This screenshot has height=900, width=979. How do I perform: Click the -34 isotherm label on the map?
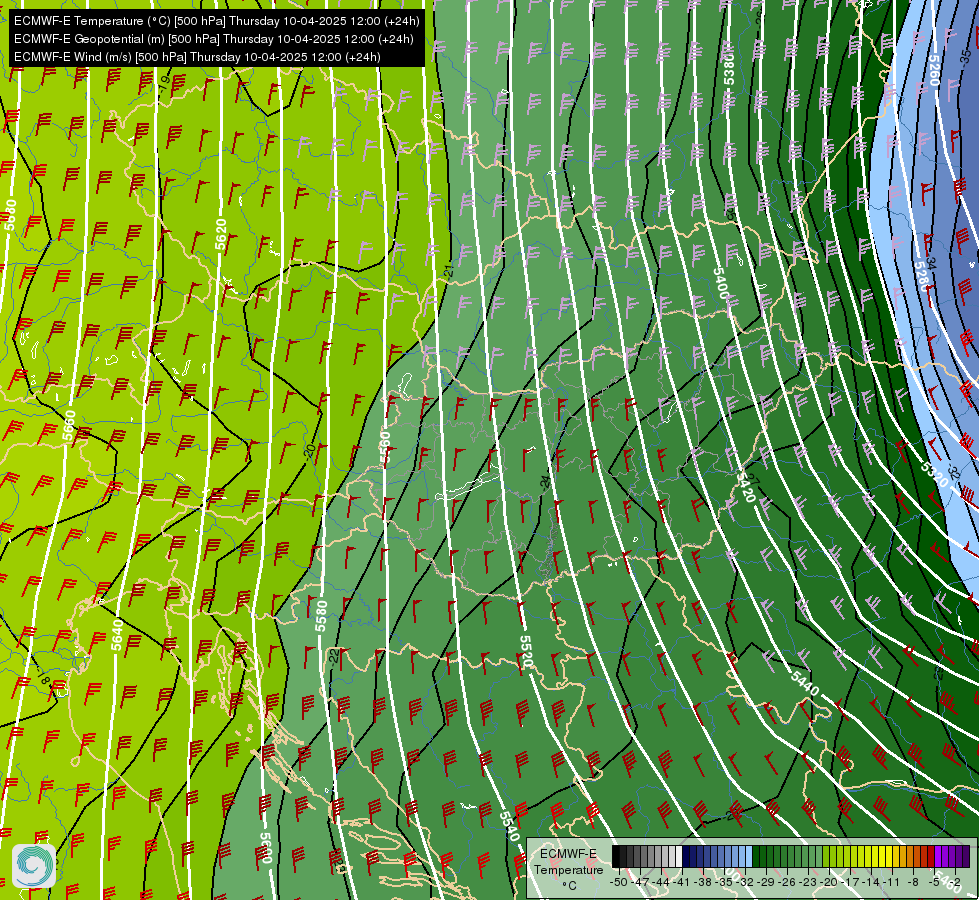click(931, 264)
